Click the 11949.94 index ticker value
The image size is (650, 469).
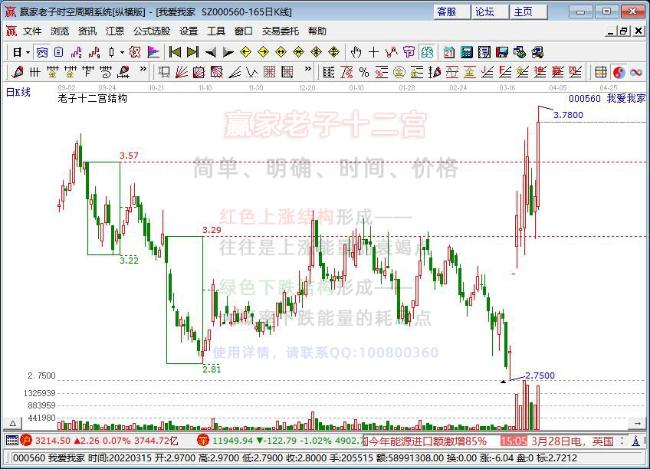click(x=233, y=441)
